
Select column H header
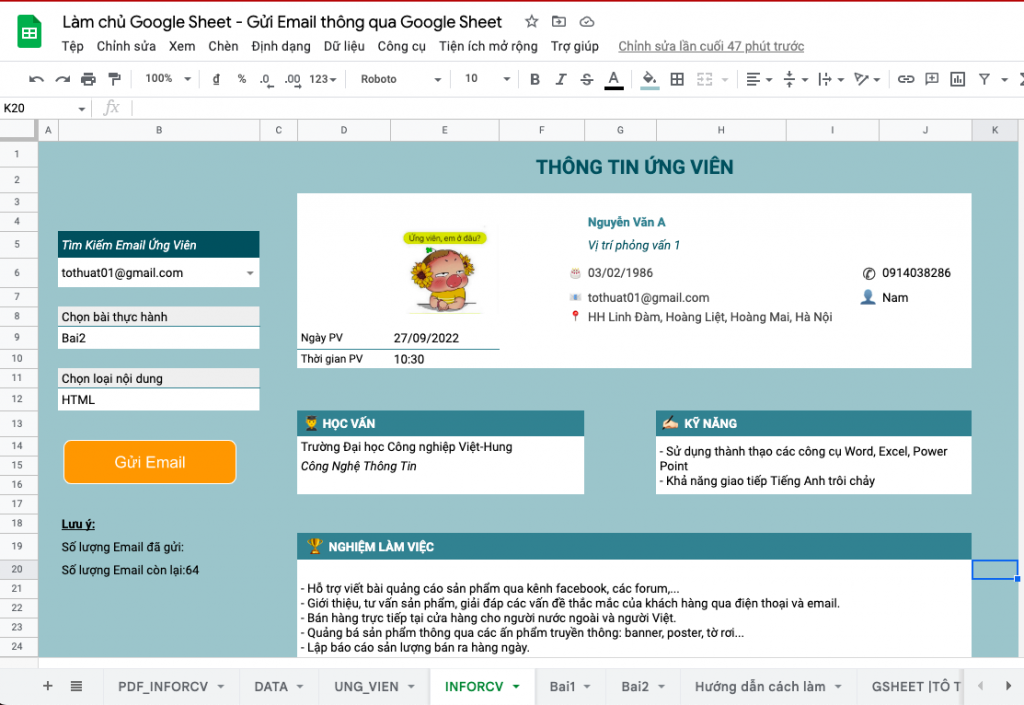pyautogui.click(x=721, y=131)
